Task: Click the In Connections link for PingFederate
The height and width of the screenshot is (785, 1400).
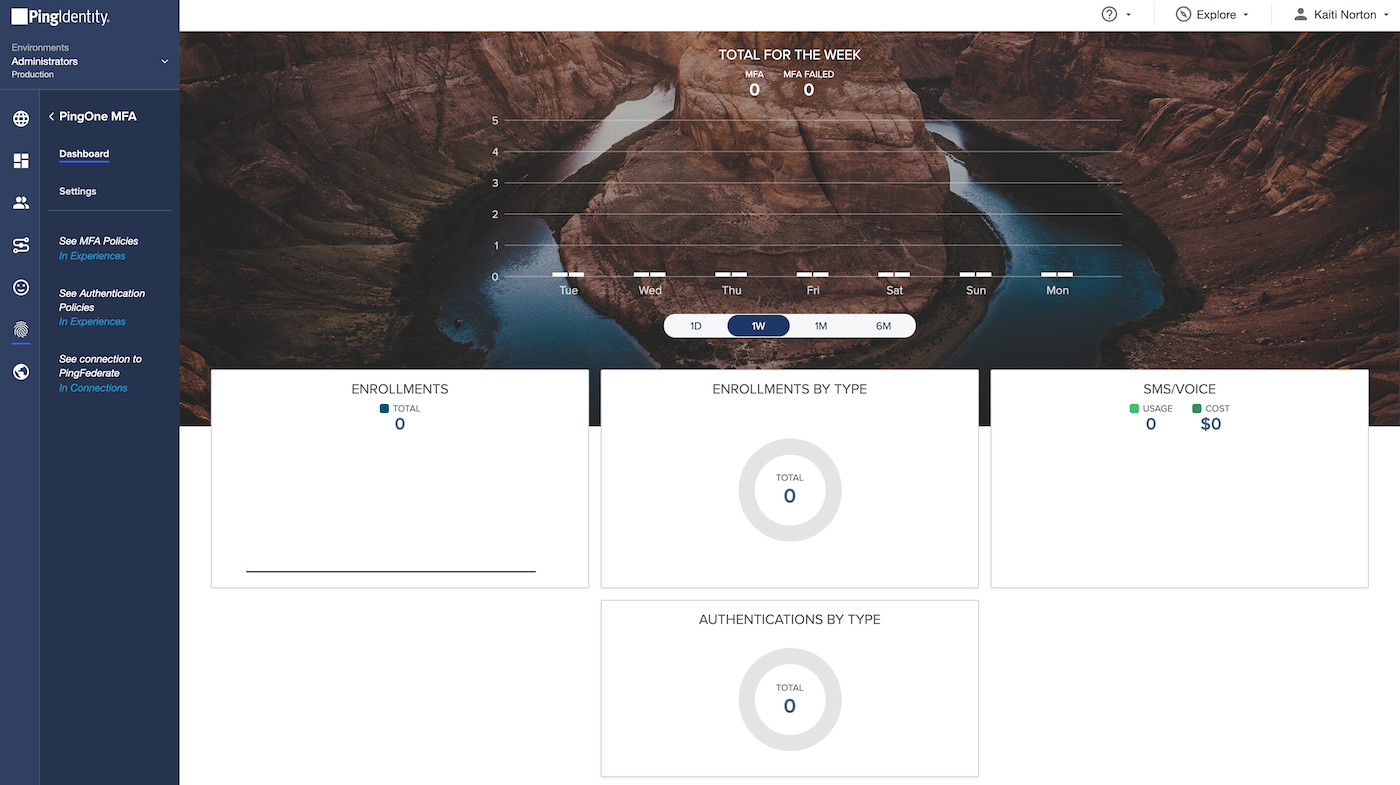Action: (x=93, y=388)
